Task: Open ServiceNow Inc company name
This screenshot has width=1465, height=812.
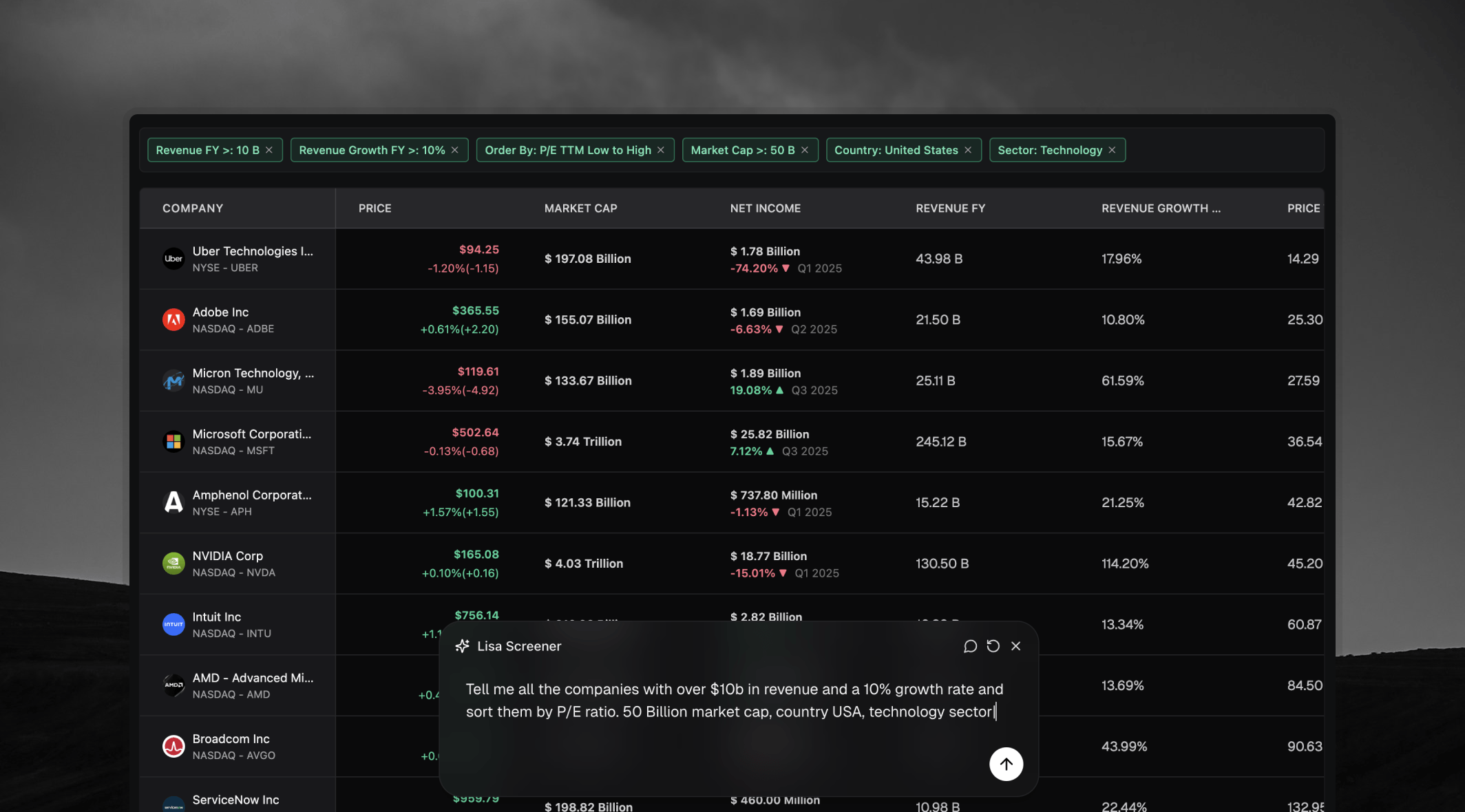Action: (x=235, y=800)
